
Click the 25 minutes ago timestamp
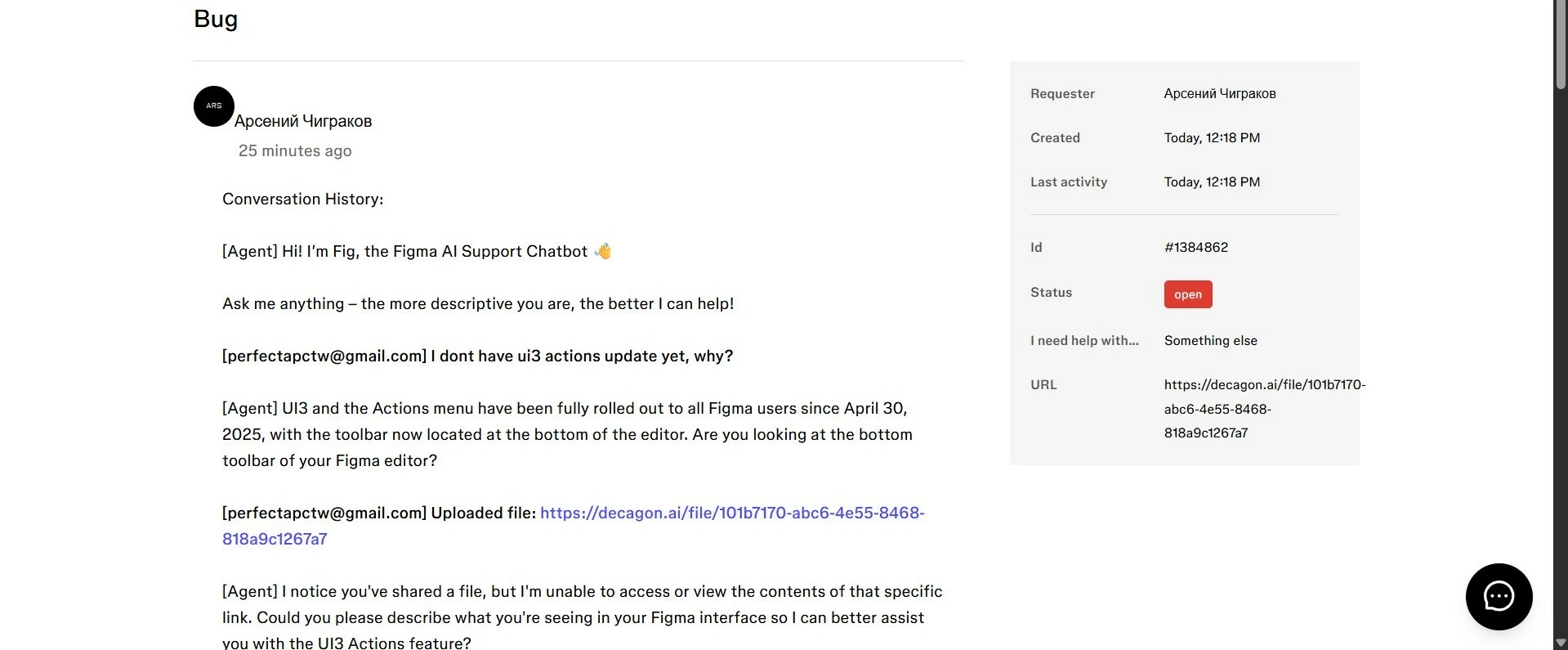pyautogui.click(x=295, y=150)
